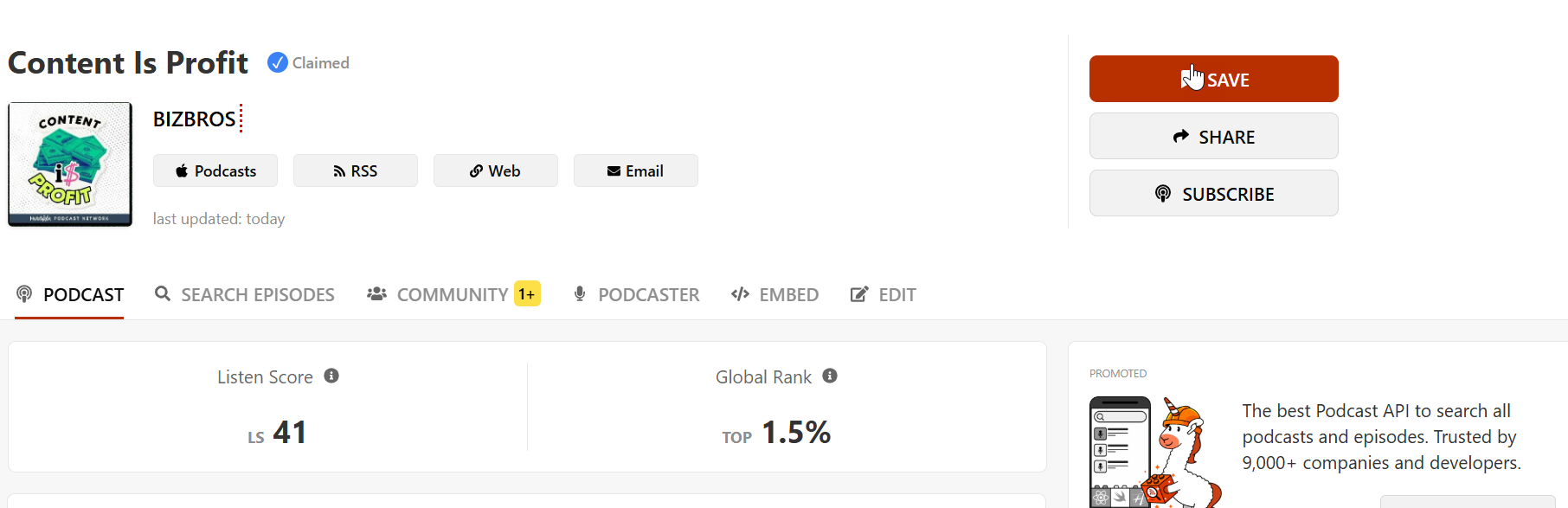This screenshot has width=1568, height=508.
Task: Open the SEARCH EPISODES tab
Action: point(245,295)
